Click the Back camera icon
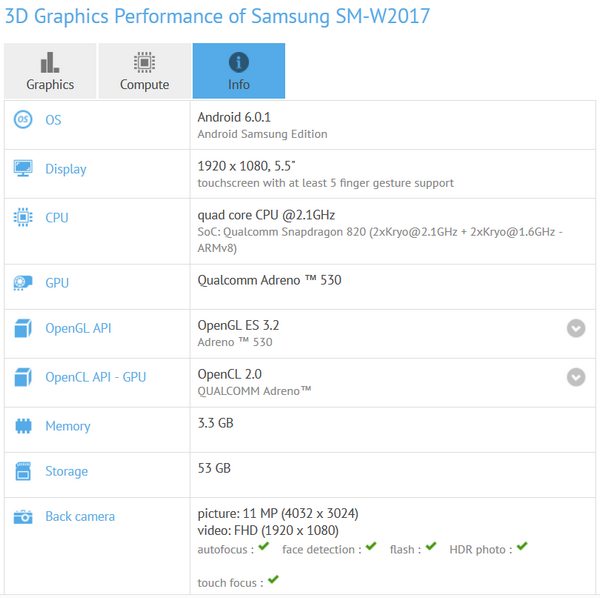The height and width of the screenshot is (598, 600). coord(22,517)
